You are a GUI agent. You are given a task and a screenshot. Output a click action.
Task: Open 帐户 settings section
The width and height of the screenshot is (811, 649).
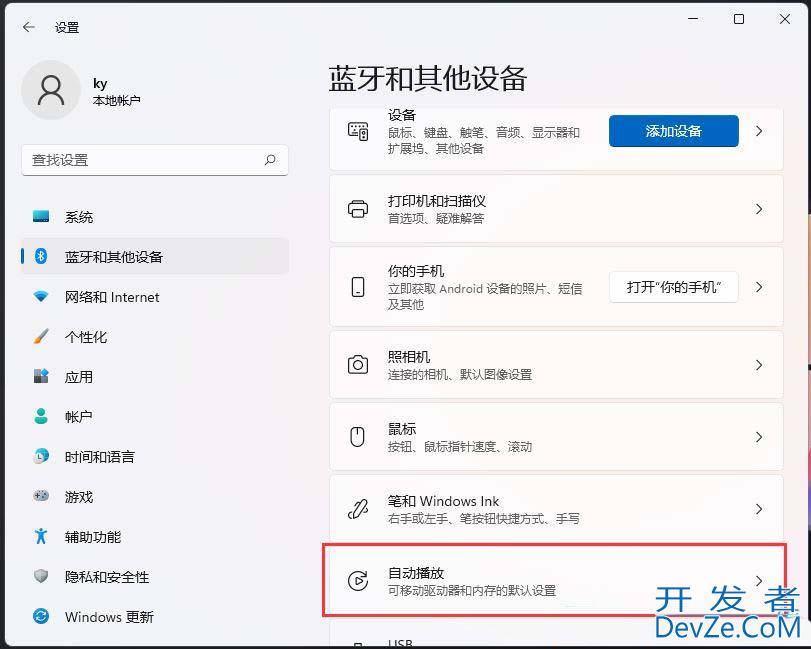[x=155, y=416]
